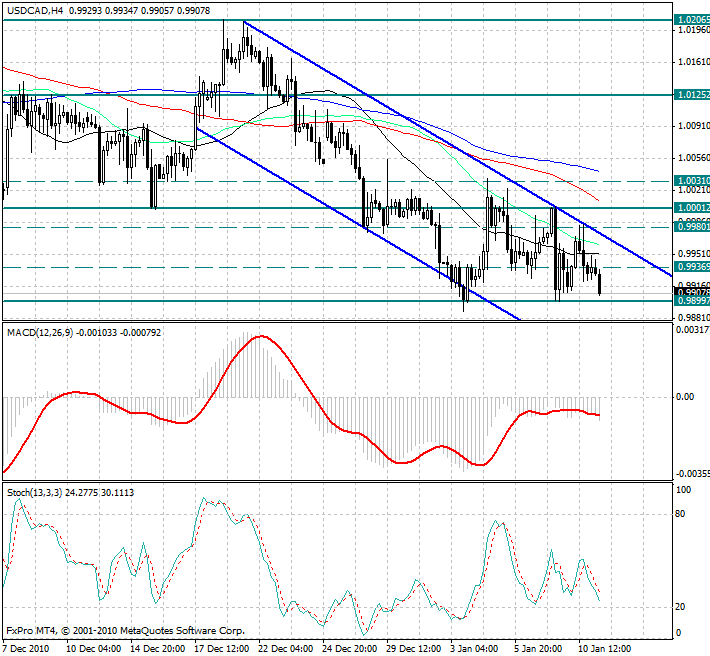Click the 5 Jan 20:00 time label

pyautogui.click(x=538, y=648)
